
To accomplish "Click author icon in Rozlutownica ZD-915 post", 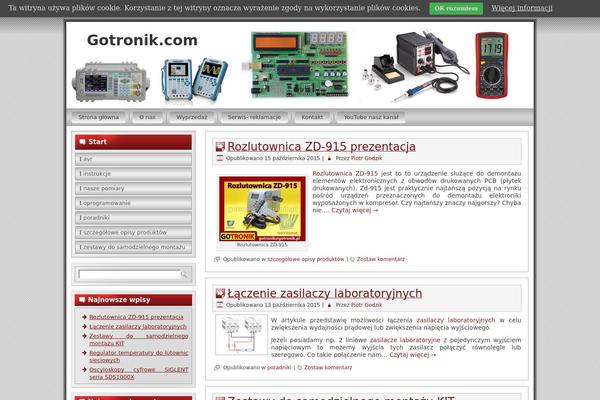I will pos(329,158).
